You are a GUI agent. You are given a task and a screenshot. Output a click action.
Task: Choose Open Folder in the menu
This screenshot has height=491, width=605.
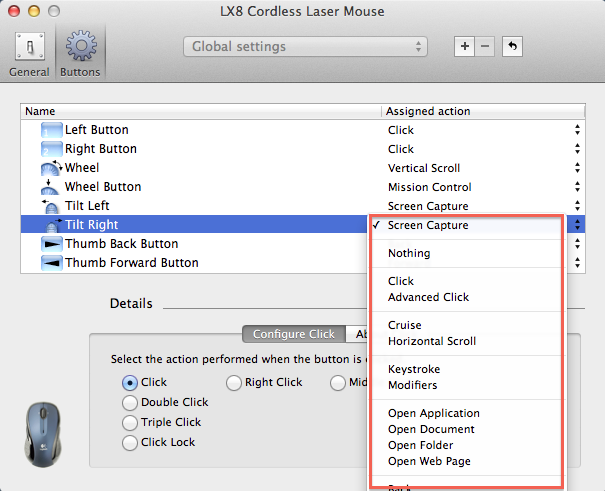coord(466,445)
